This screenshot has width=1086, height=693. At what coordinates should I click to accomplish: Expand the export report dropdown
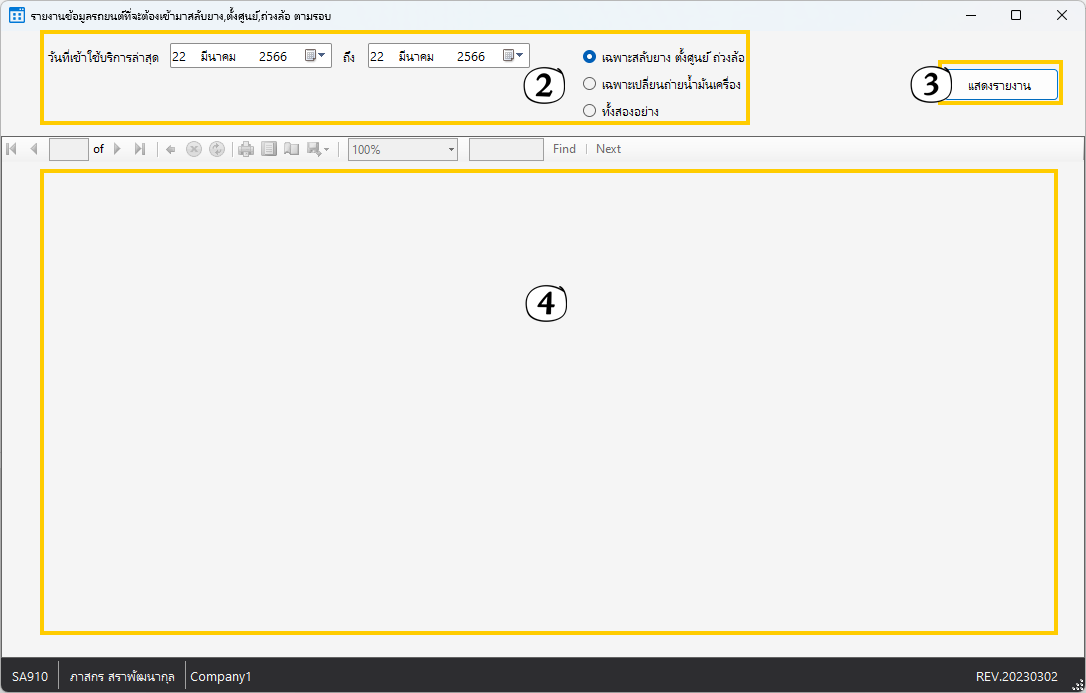pos(318,149)
